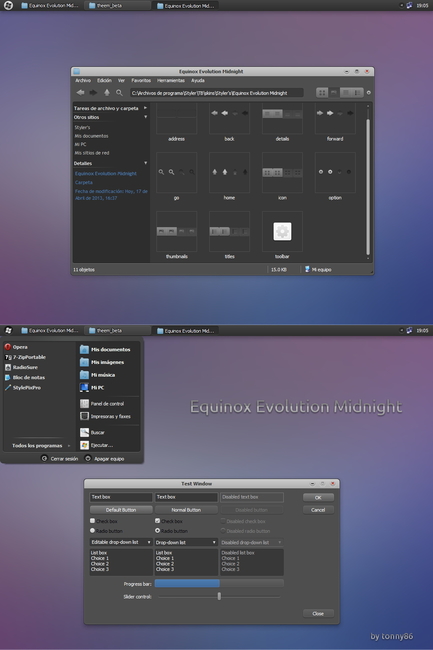Image resolution: width=433 pixels, height=650 pixels.
Task: Click the Default Button
Action: (x=121, y=510)
